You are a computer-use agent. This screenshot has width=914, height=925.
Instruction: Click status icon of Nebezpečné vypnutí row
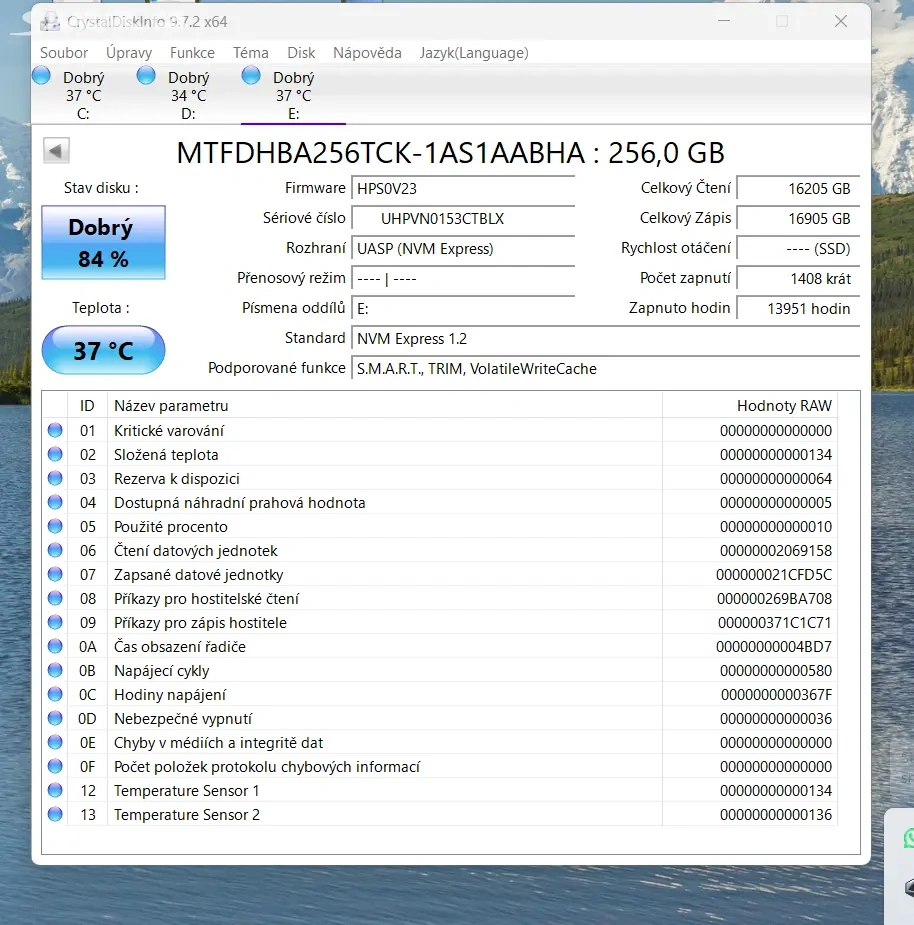55,718
